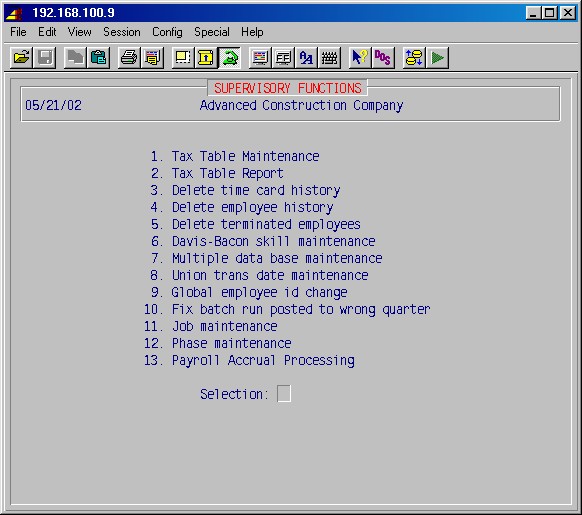Click the green play arrow icon
The image size is (582, 515).
(438, 58)
